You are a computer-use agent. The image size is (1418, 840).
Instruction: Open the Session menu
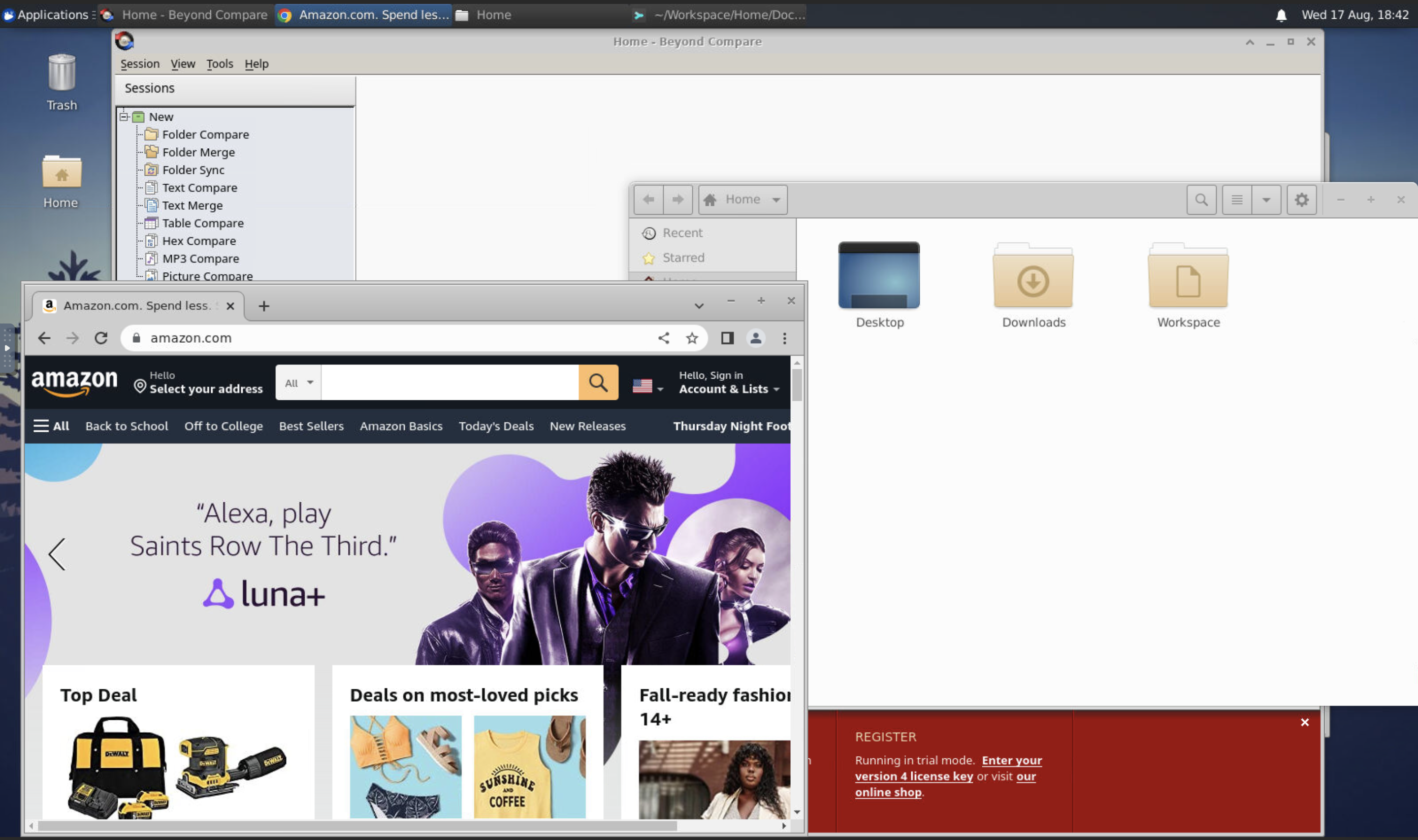pos(140,64)
